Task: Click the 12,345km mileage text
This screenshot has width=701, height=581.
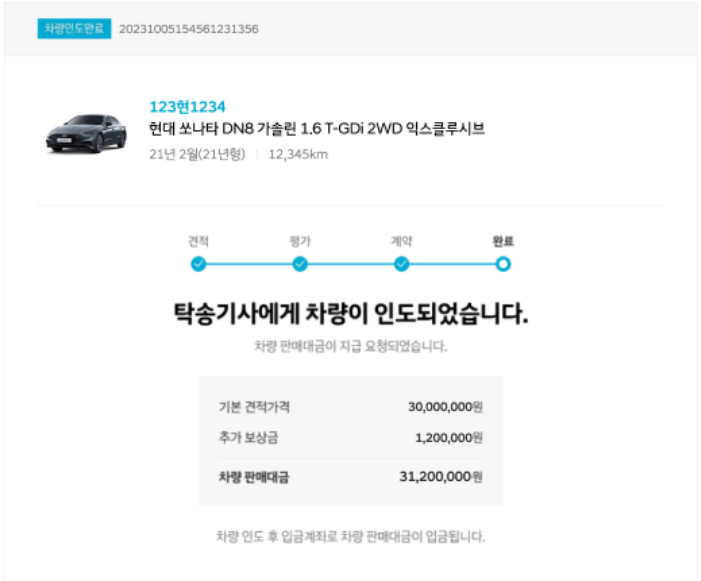Action: tap(298, 154)
